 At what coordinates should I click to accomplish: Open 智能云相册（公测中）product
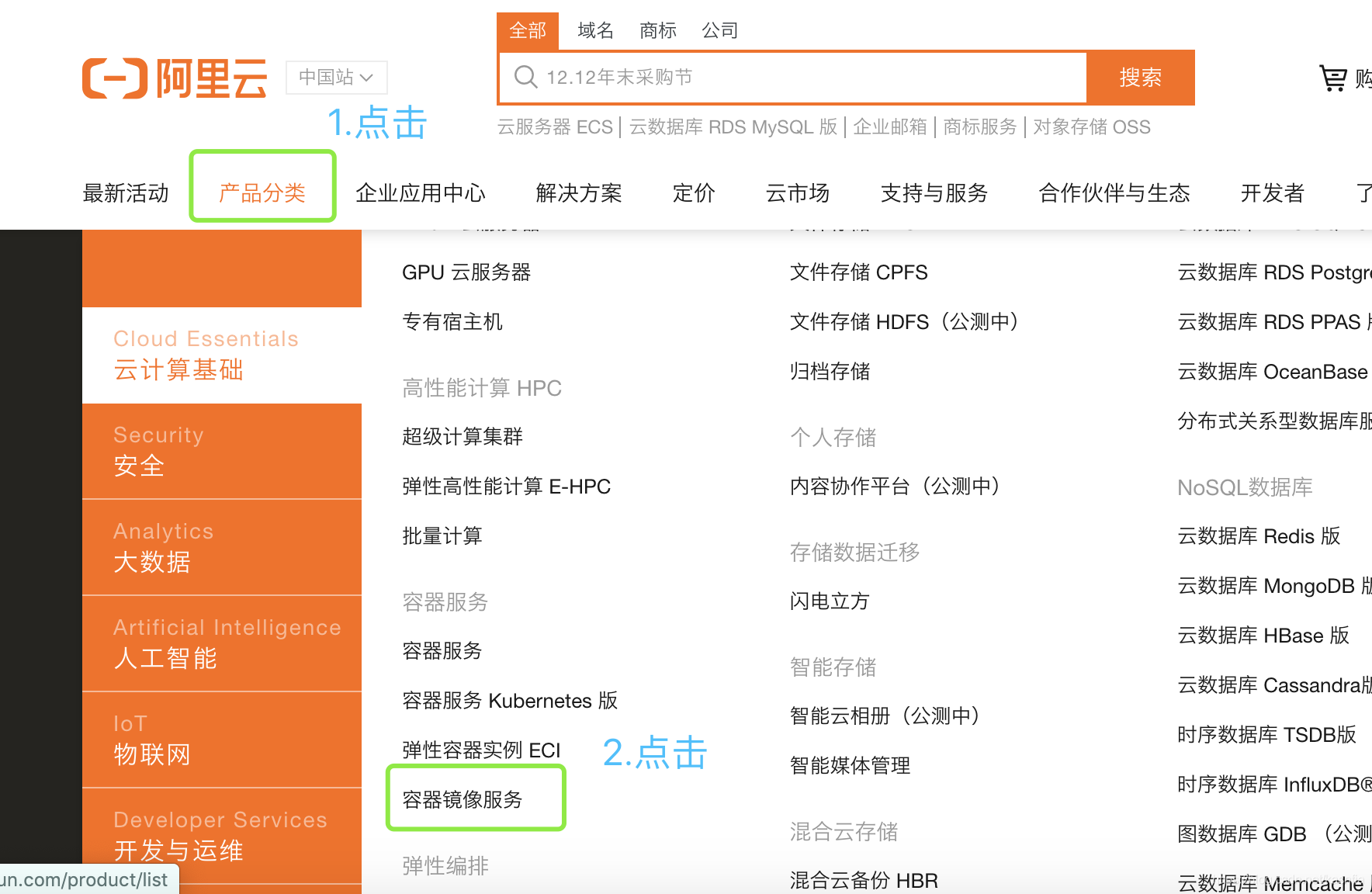pos(885,716)
